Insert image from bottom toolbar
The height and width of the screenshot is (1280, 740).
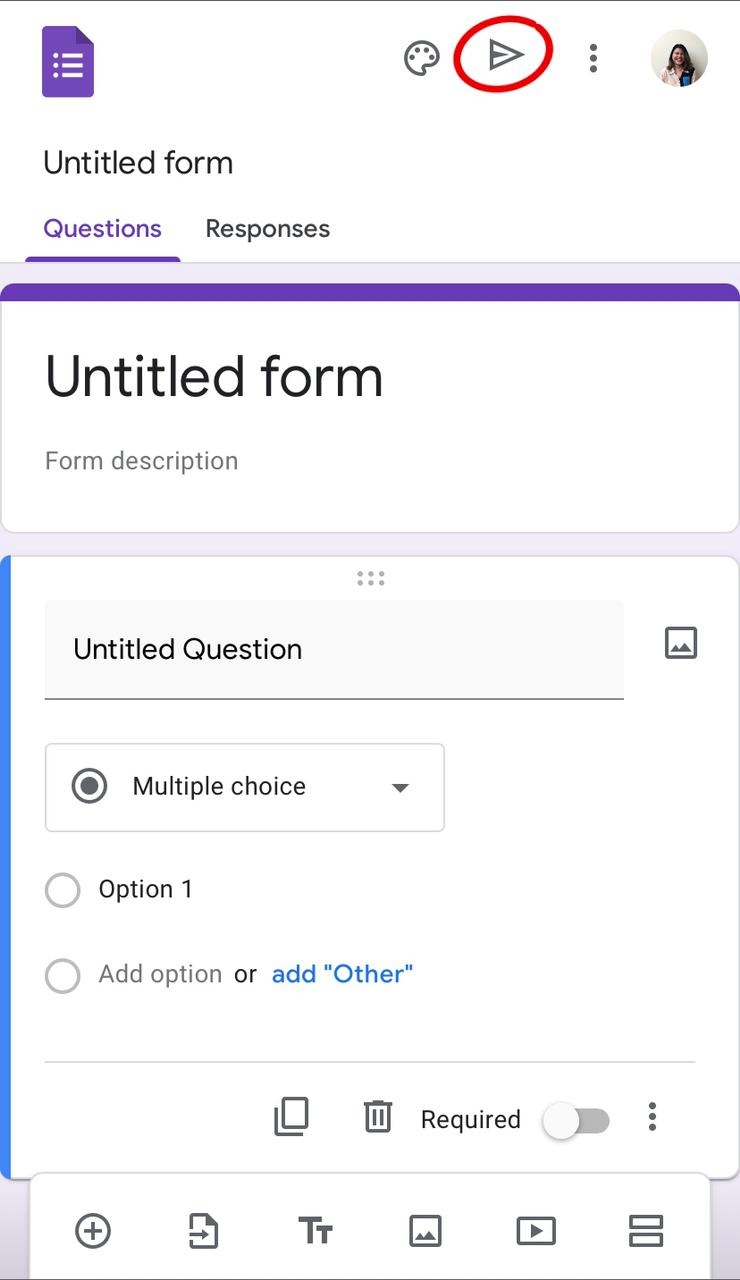(425, 1231)
